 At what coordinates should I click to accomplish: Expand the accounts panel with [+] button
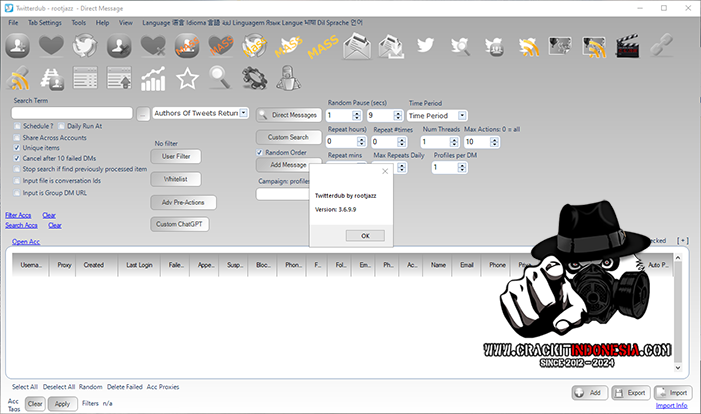(682, 241)
